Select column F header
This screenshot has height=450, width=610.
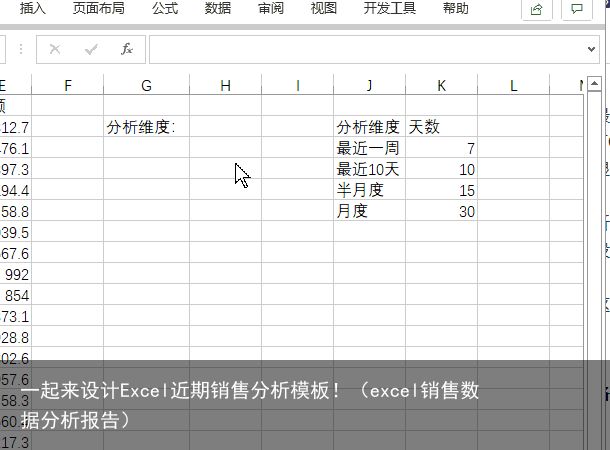(x=68, y=85)
